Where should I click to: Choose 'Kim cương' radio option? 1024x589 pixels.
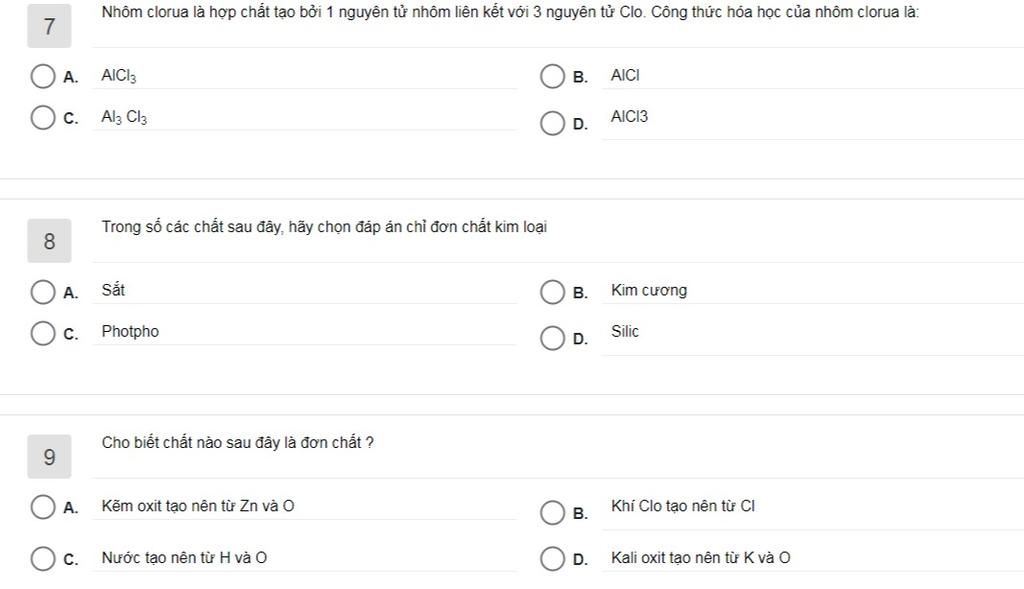553,292
